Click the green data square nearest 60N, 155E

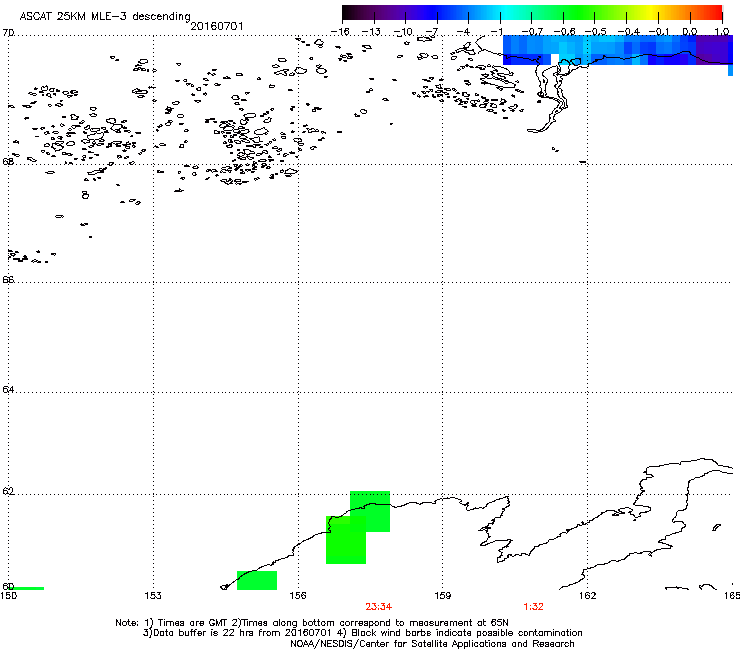(257, 580)
